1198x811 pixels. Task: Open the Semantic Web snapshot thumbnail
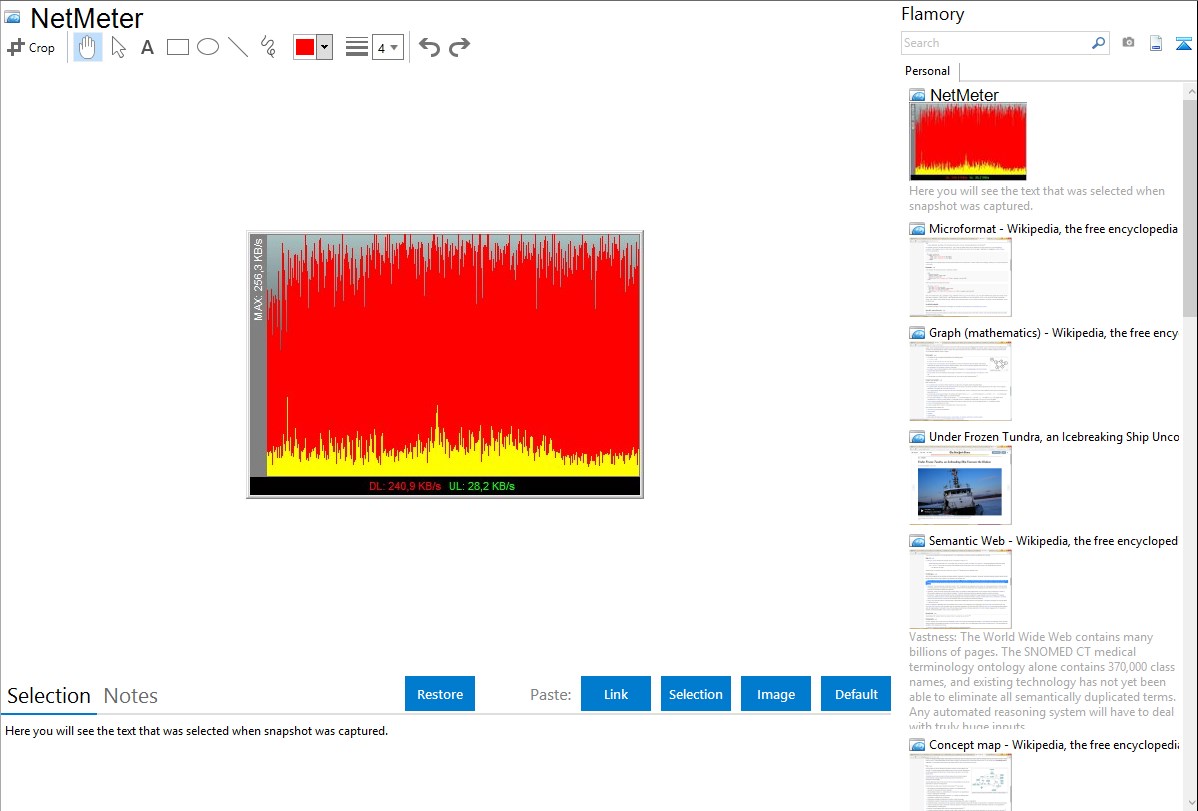coord(960,589)
